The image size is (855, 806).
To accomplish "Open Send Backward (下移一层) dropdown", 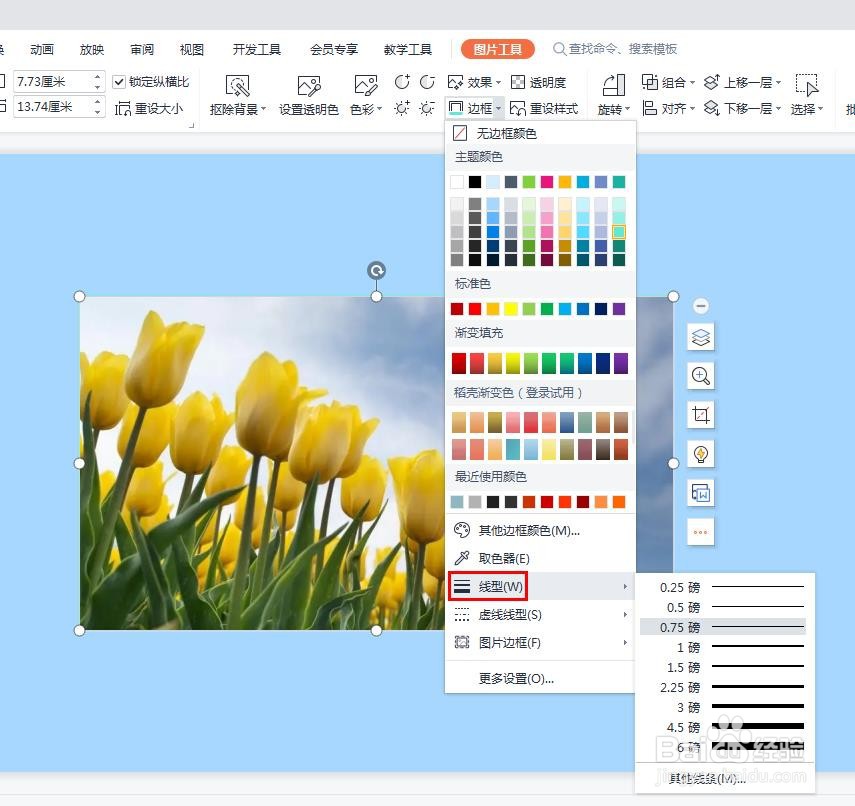I will point(743,108).
